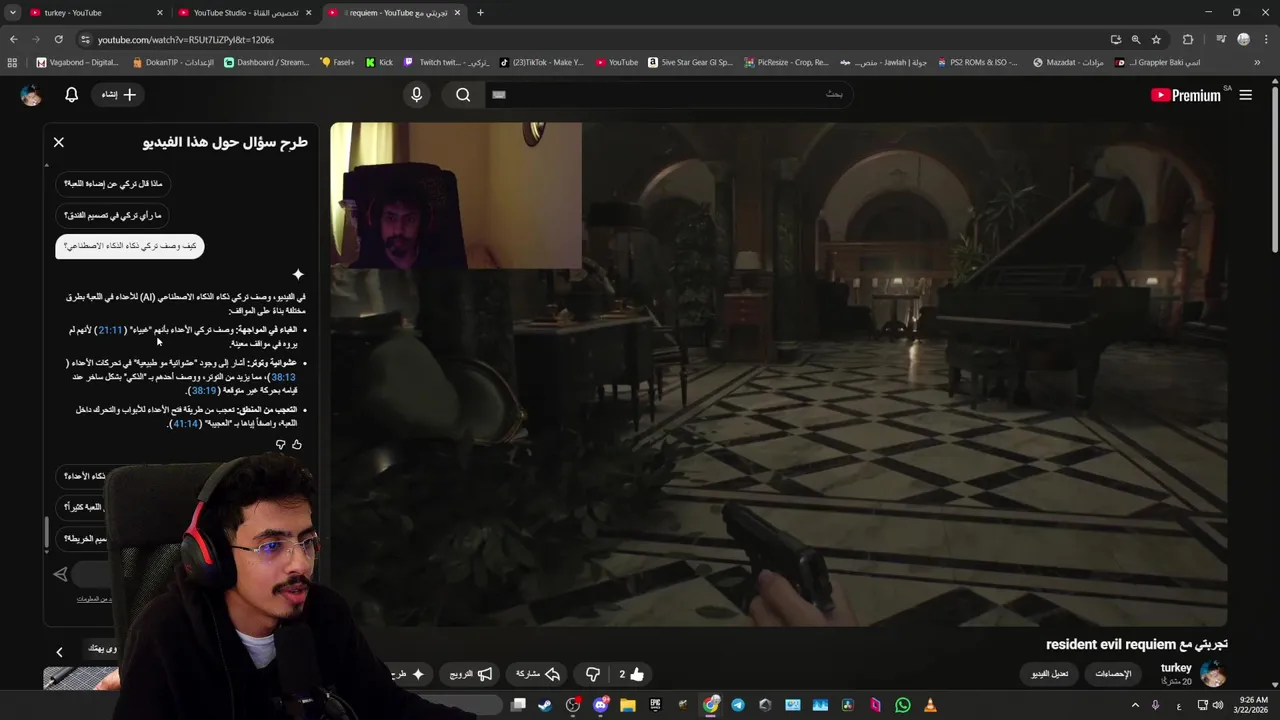Open the PS2 ROMs & ISO bookmark
1280x720 pixels.
point(976,62)
